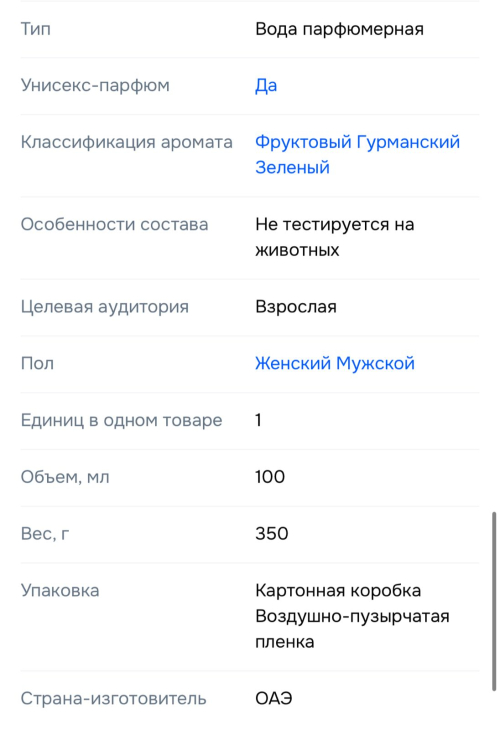The width and height of the screenshot is (500, 729).
Task: Click the 'Воздушно-пузырчатая пленка' packaging text
Action: pyautogui.click(x=352, y=629)
